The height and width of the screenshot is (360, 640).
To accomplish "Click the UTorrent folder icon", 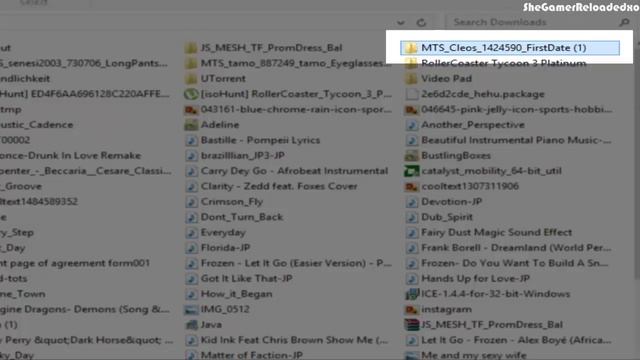I will click(191, 78).
